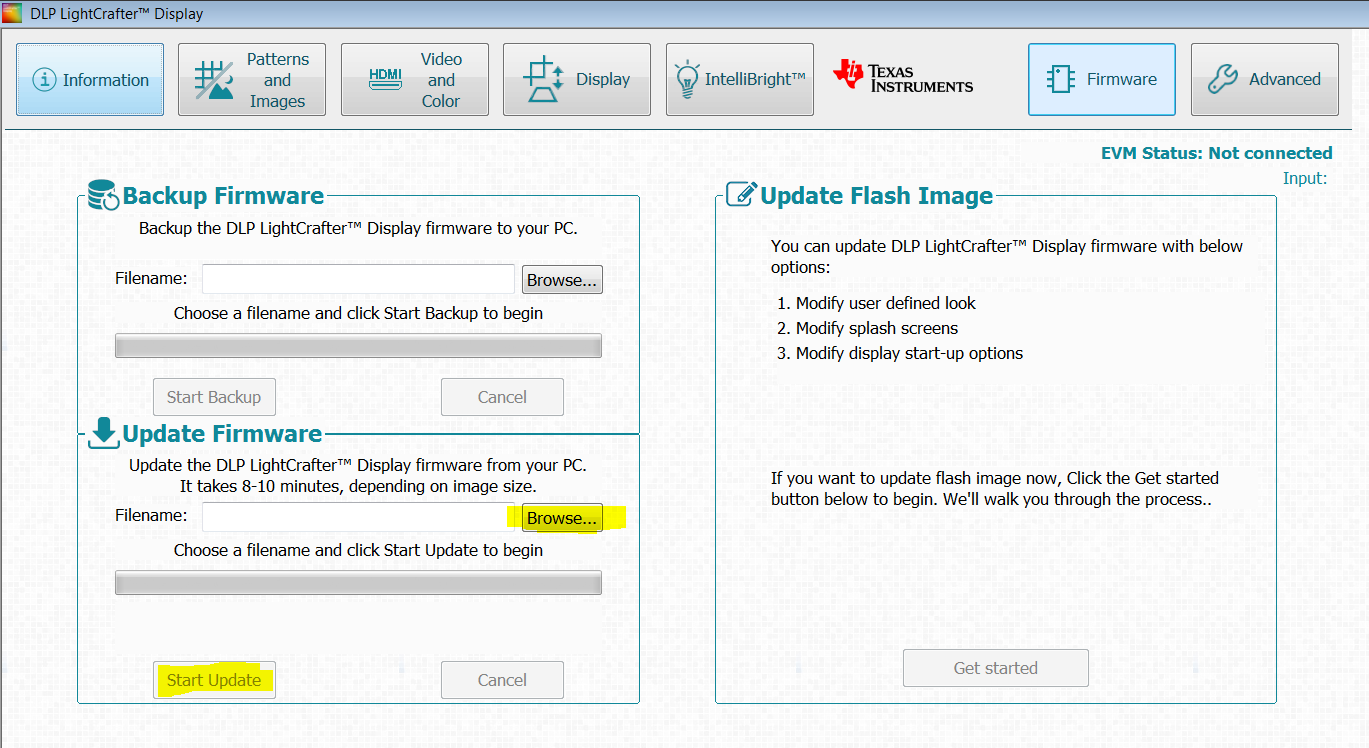Viewport: 1369px width, 748px height.
Task: Click 'Choose a filename and click Start Update' text
Action: click(x=358, y=550)
